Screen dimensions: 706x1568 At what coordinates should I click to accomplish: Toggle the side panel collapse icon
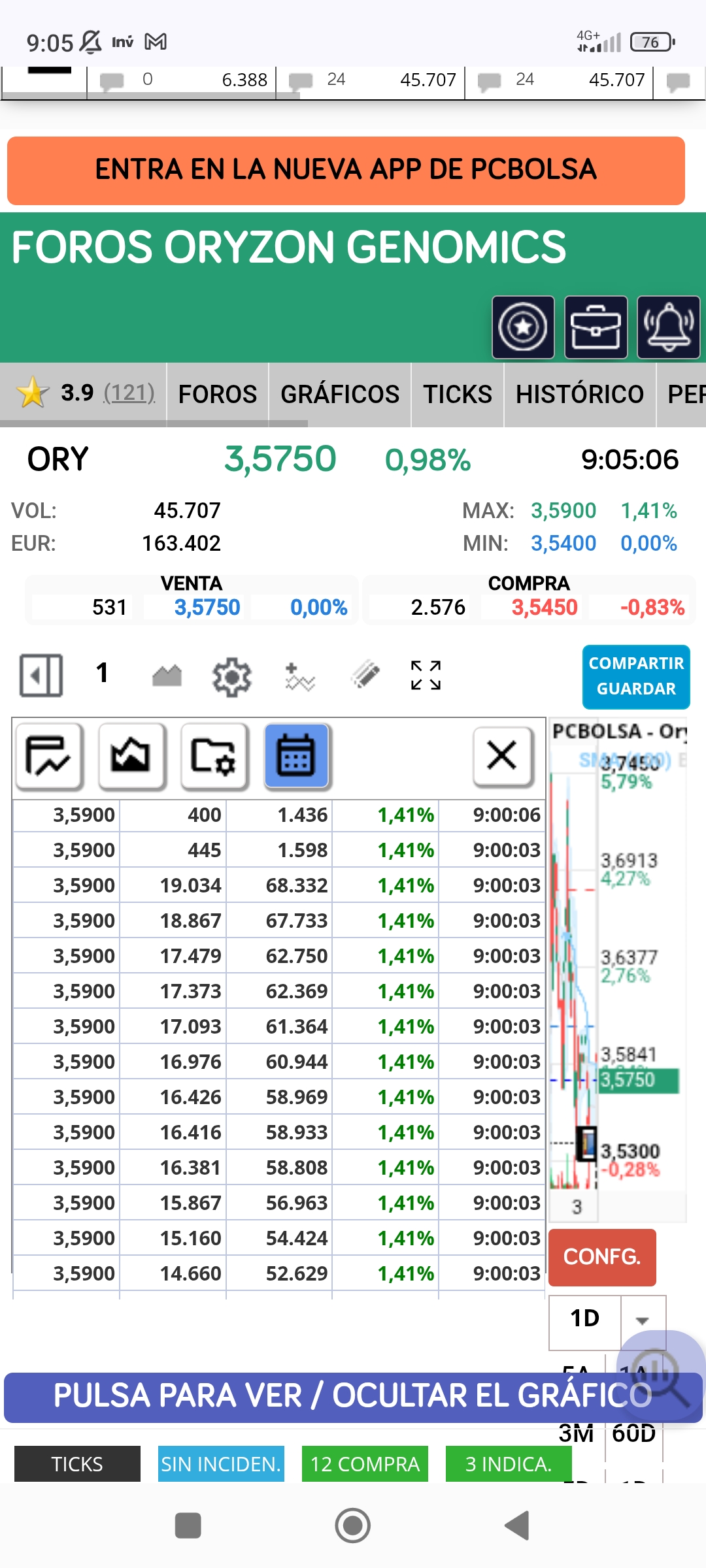coord(41,676)
